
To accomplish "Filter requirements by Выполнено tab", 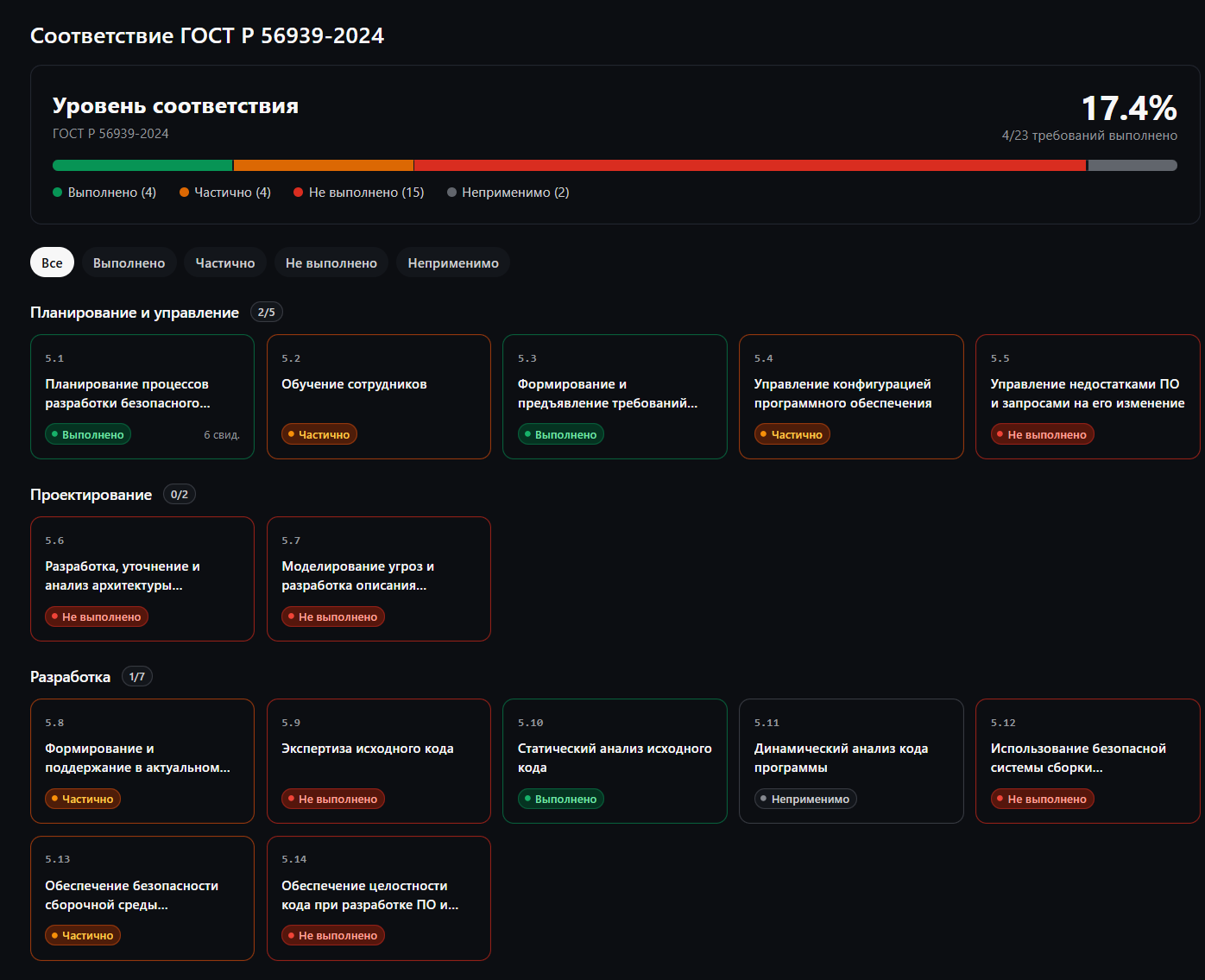I will [x=129, y=262].
